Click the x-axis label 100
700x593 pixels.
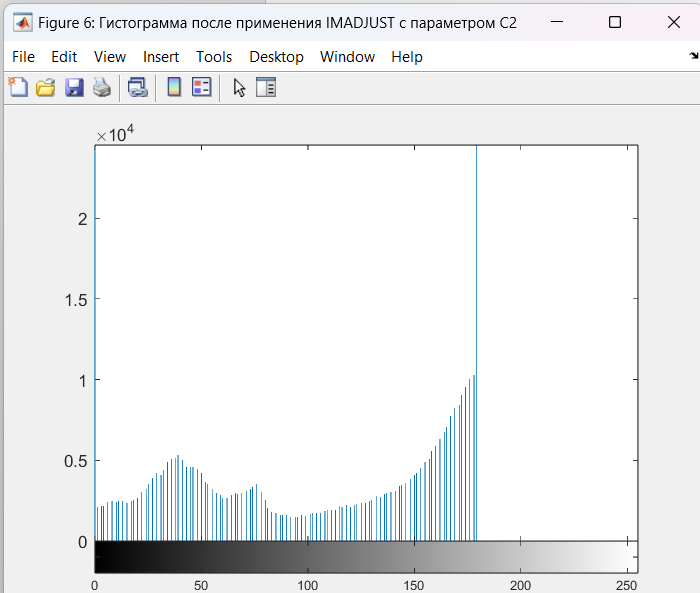click(308, 585)
